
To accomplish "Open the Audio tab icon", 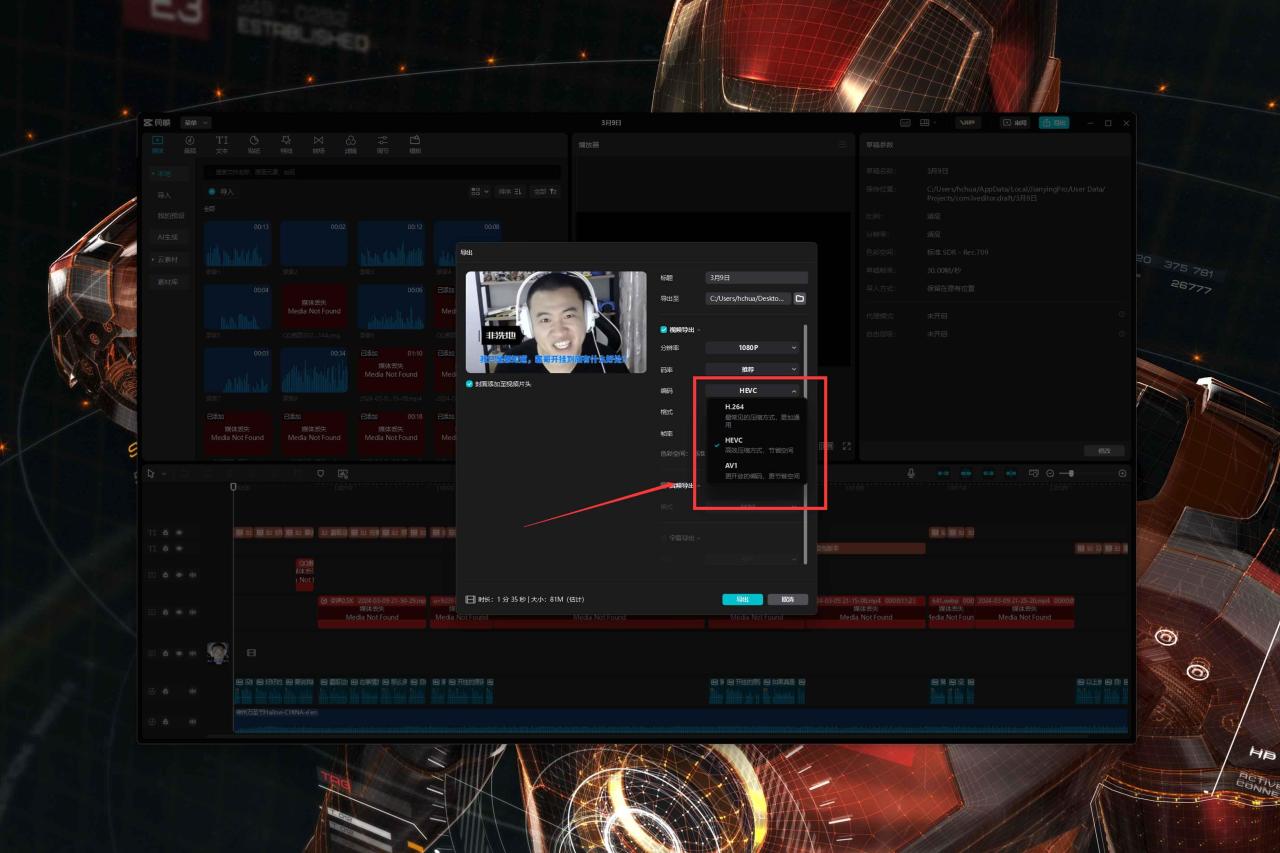I will [x=190, y=144].
